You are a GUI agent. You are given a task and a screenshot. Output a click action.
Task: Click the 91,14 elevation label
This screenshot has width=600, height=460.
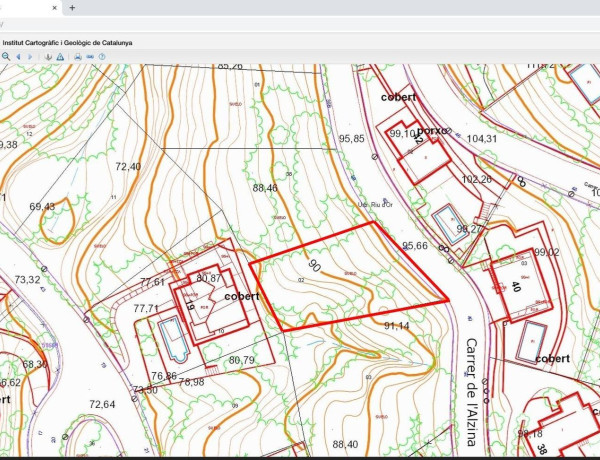[396, 325]
